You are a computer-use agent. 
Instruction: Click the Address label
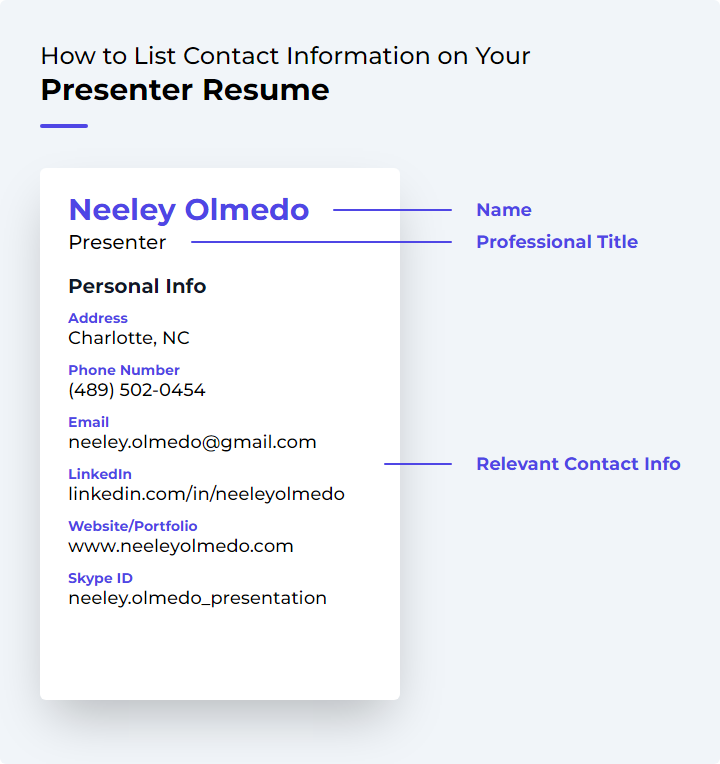(x=98, y=318)
